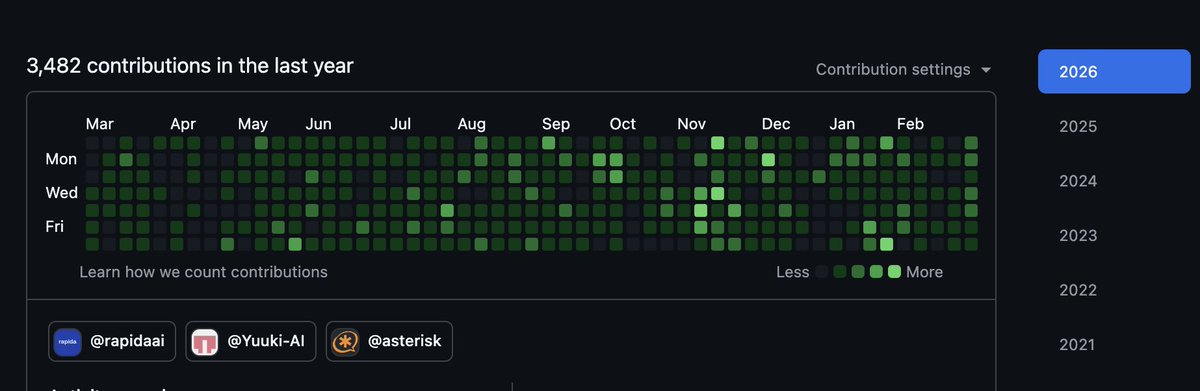
Task: Click the 'Less' legend label
Action: pos(793,272)
